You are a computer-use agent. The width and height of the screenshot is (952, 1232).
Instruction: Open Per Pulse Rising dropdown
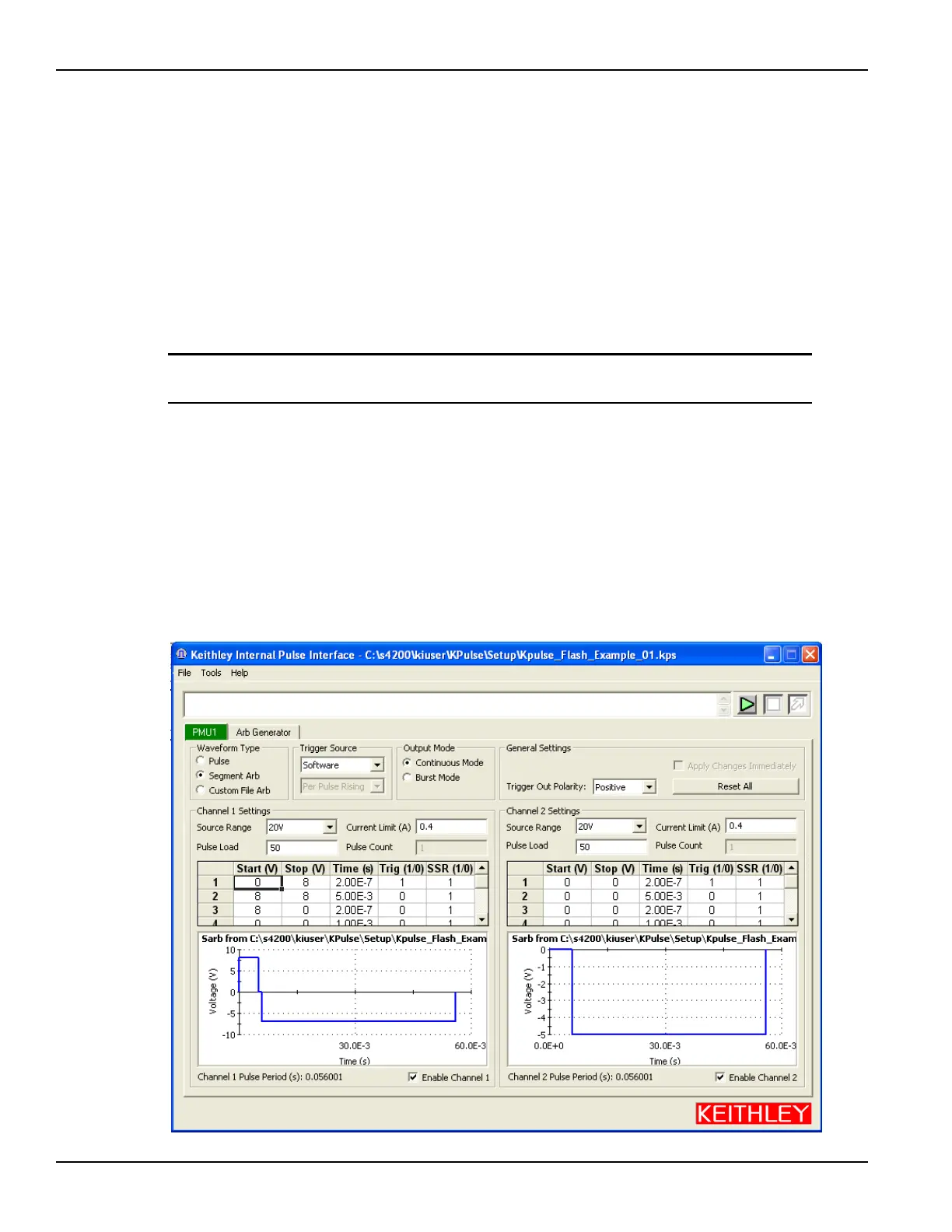pyautogui.click(x=377, y=786)
